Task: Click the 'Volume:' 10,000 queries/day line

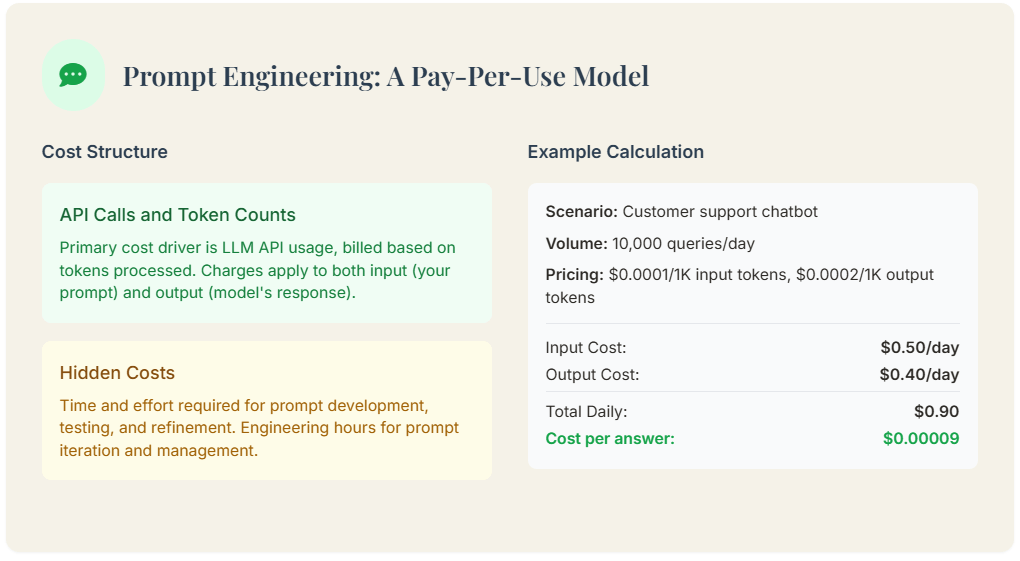Action: coord(650,243)
